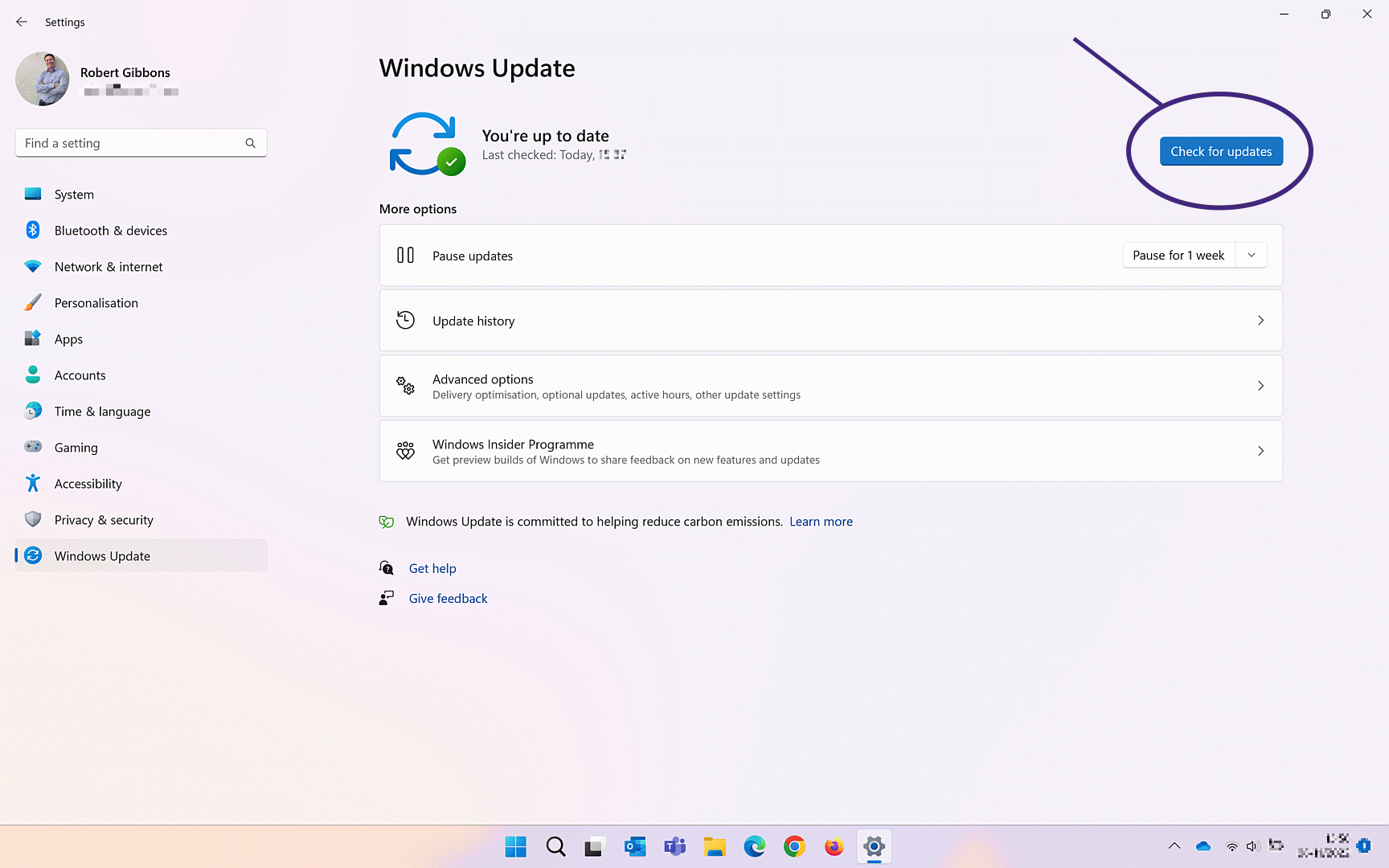This screenshot has width=1389, height=868.
Task: Open Gaming via the Xbox icon
Action: [x=32, y=447]
